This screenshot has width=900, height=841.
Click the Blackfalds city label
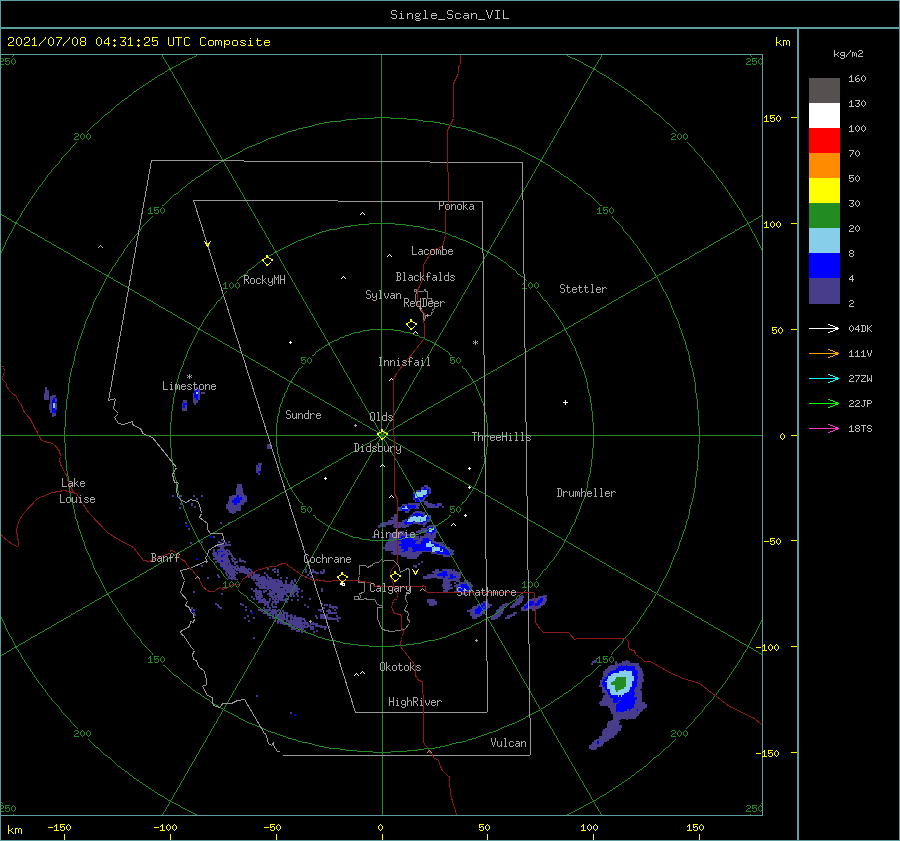click(x=425, y=277)
